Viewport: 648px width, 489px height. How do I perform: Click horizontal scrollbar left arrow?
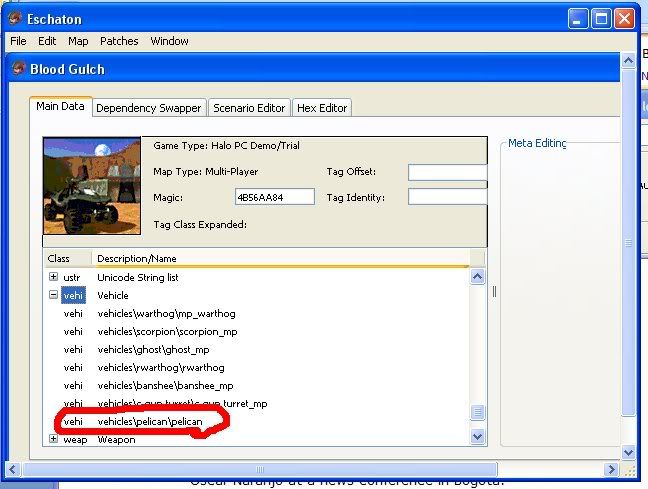(13, 470)
